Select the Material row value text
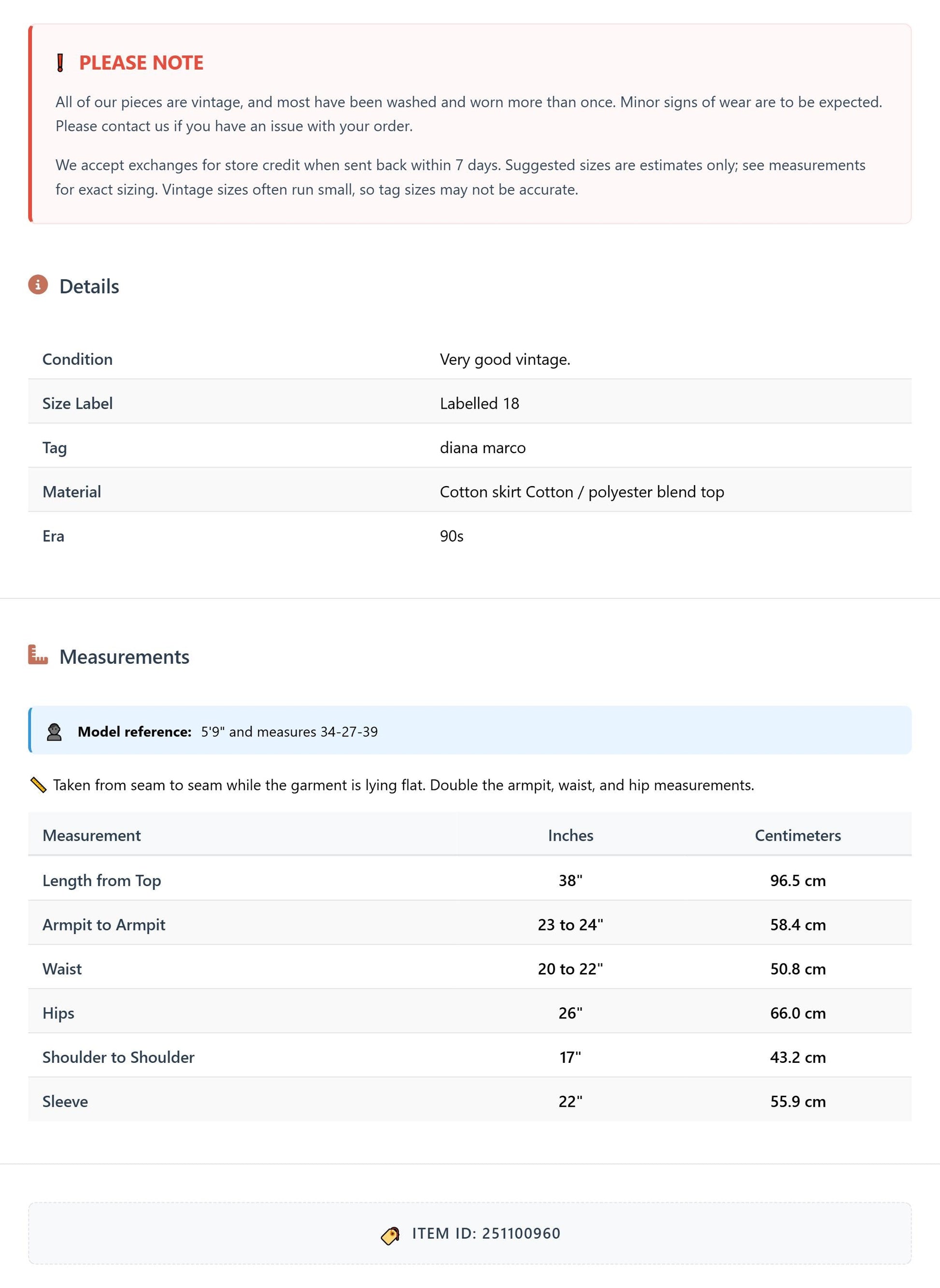 [582, 492]
